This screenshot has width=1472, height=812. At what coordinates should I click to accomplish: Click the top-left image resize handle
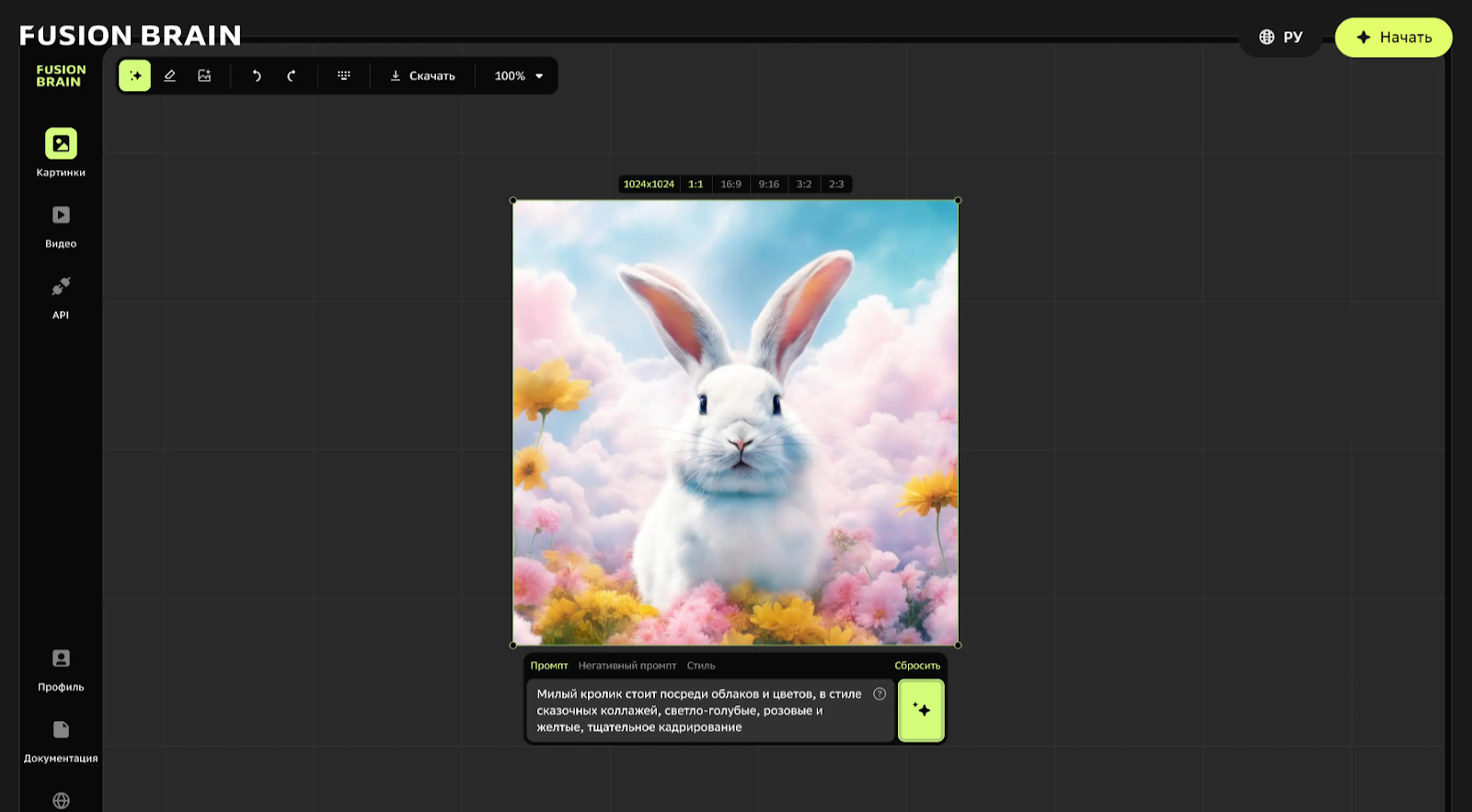[x=513, y=200]
